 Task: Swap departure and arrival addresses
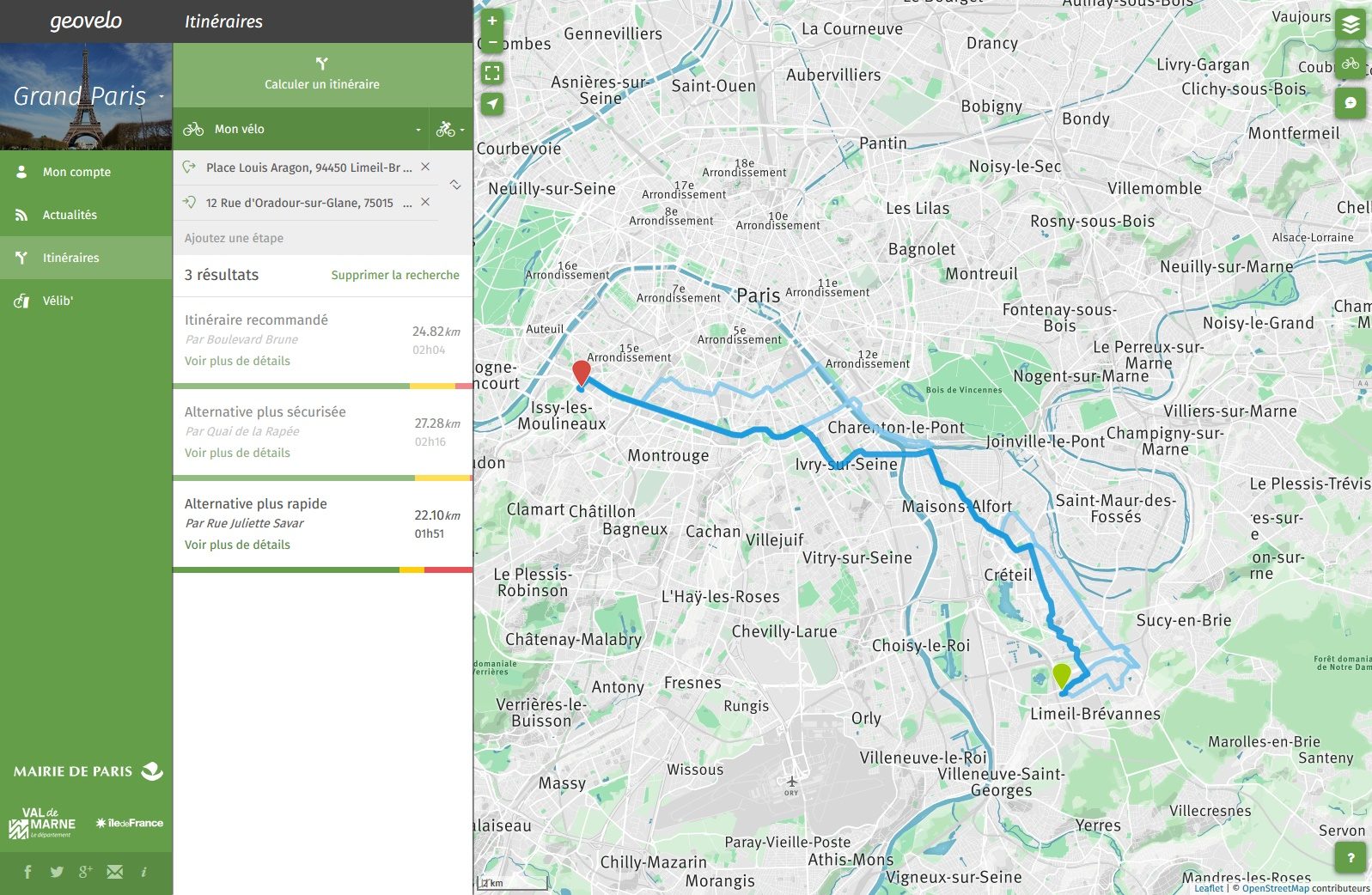(x=455, y=185)
